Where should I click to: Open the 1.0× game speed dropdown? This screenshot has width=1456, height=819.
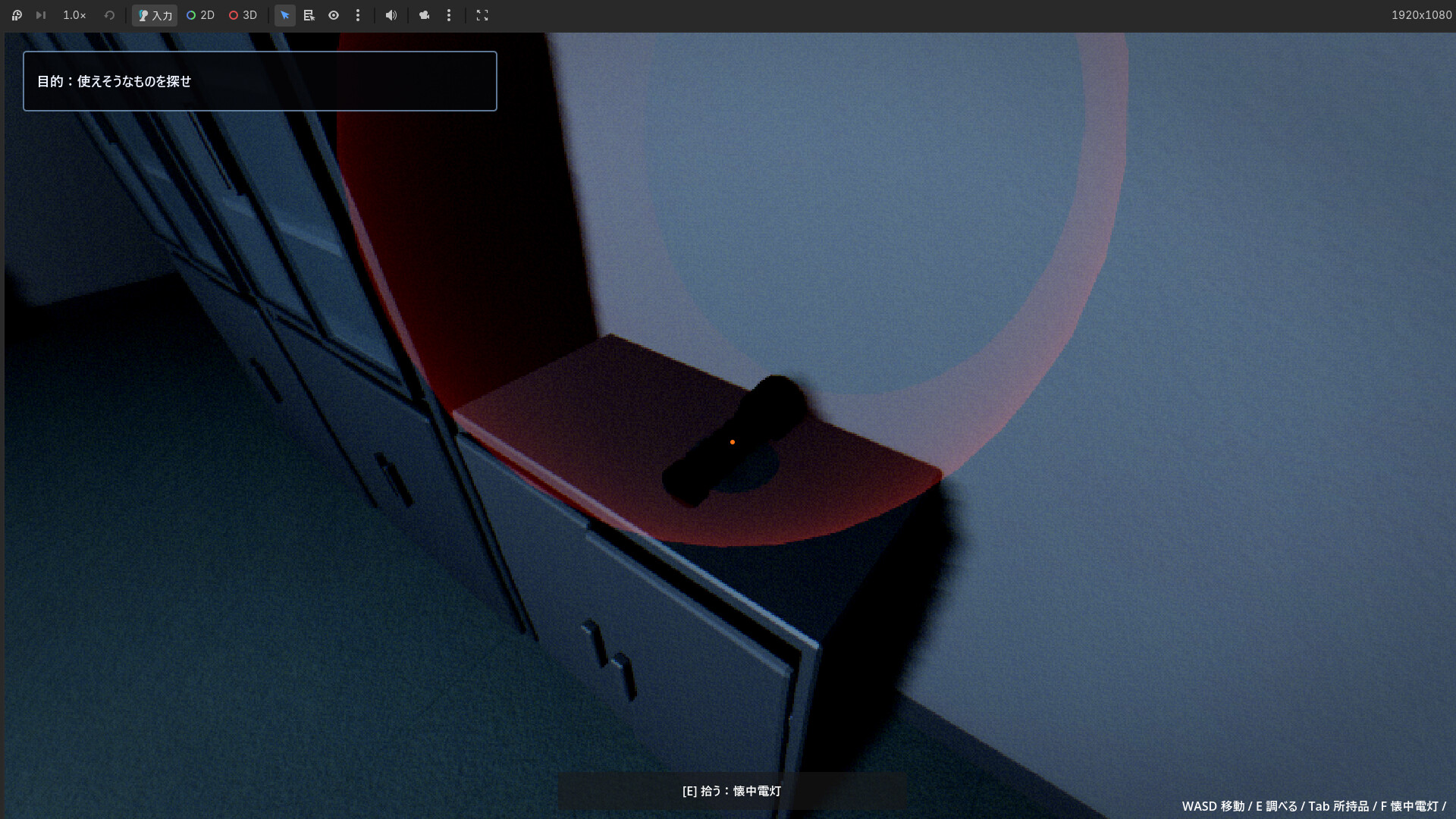[x=74, y=15]
